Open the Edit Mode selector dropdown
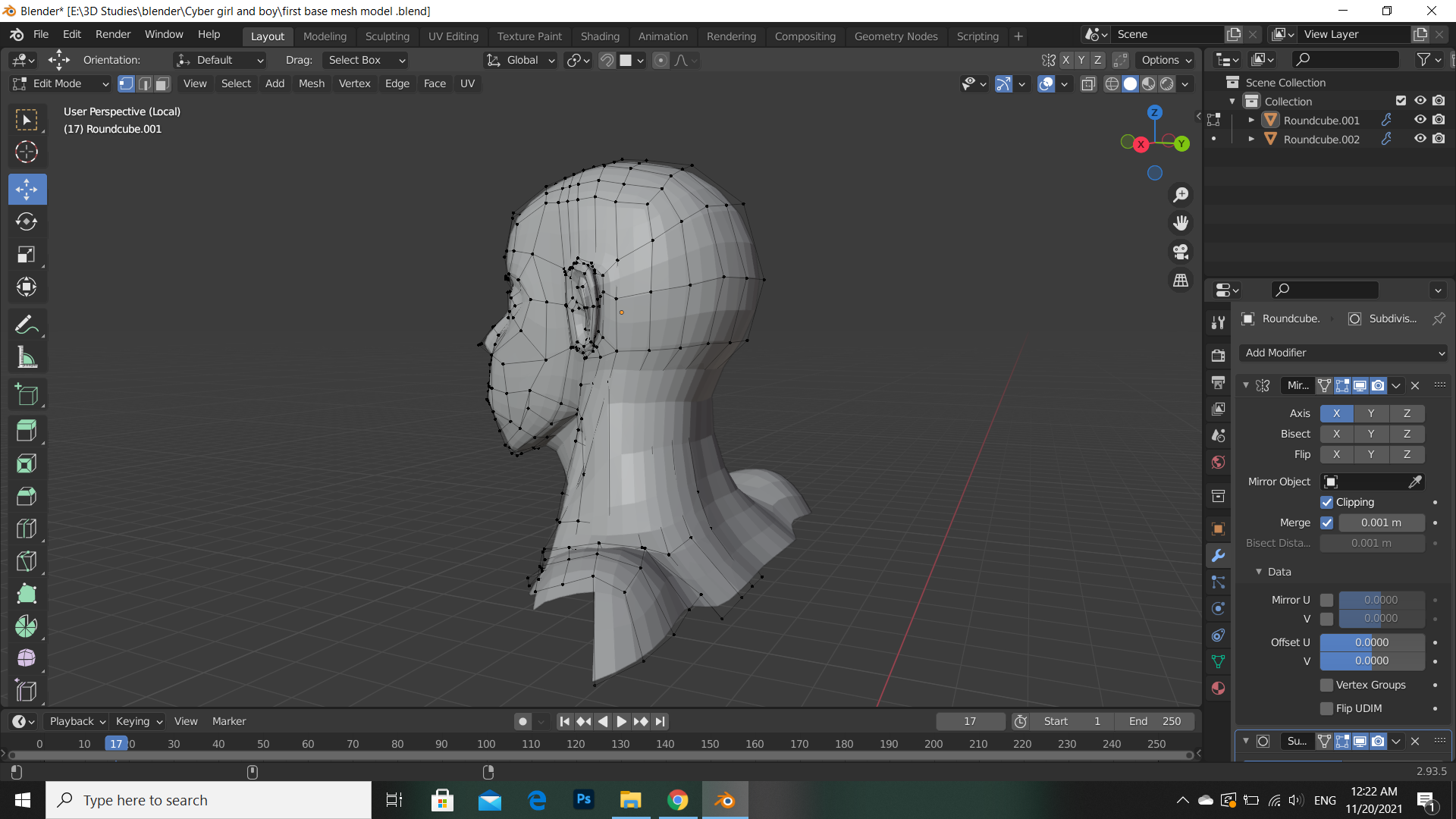The image size is (1456, 819). pos(61,83)
